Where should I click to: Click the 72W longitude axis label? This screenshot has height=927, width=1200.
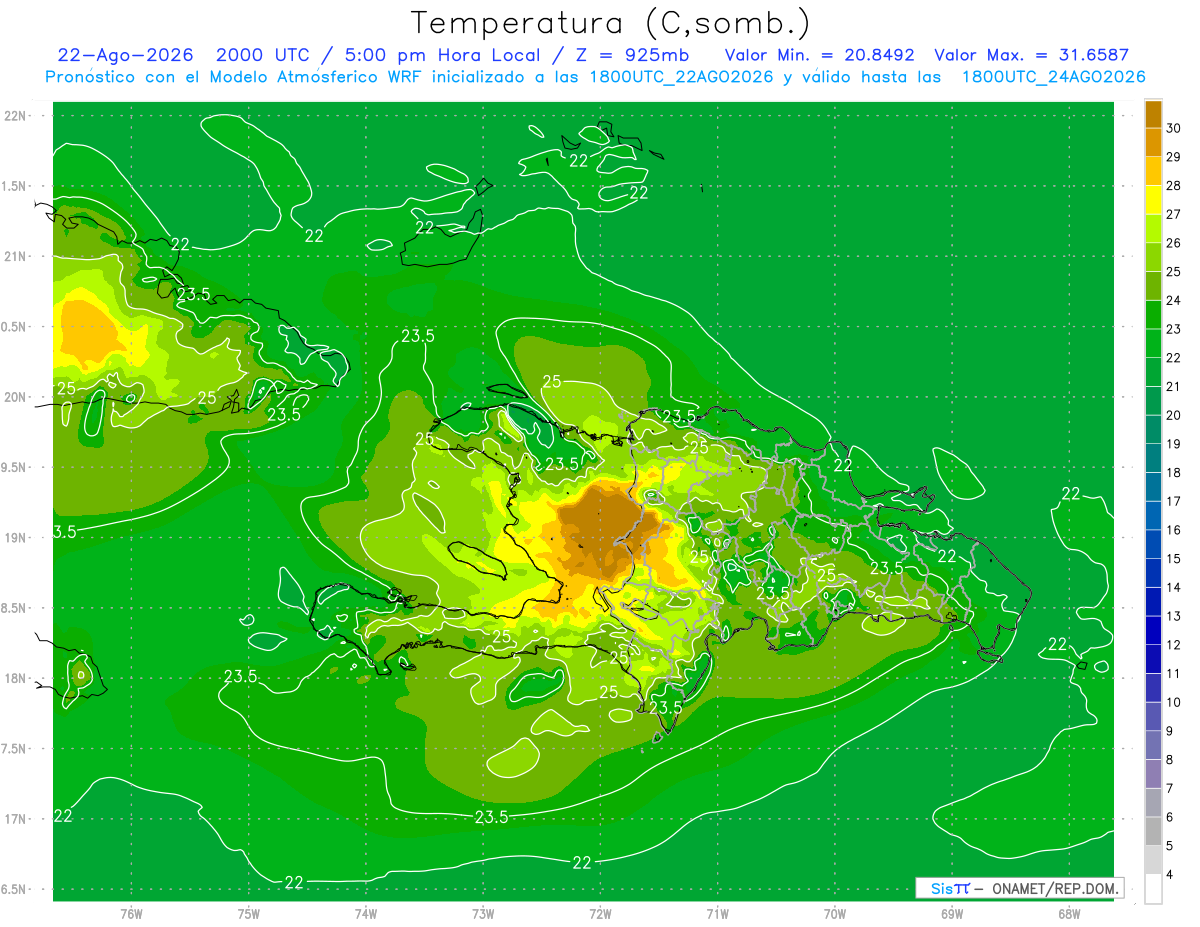coord(600,913)
